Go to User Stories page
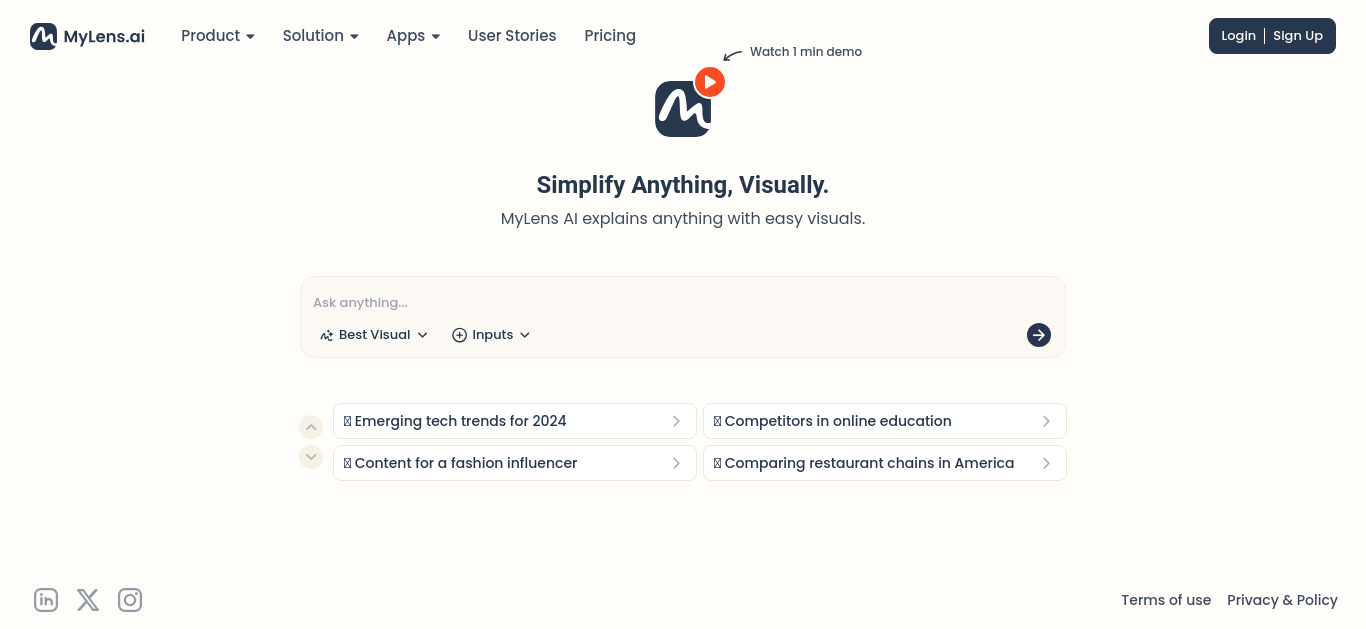Image resolution: width=1366 pixels, height=629 pixels. pos(512,36)
